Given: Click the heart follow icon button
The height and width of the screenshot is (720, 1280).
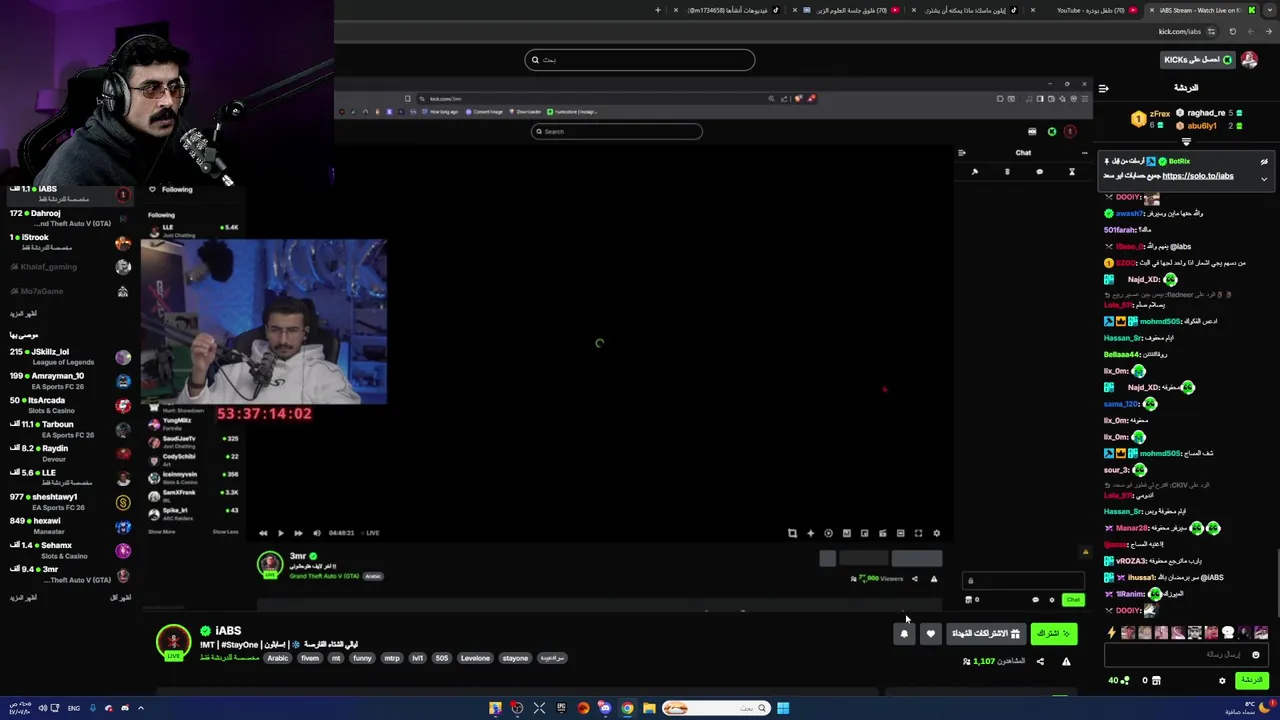Looking at the screenshot, I should 930,633.
